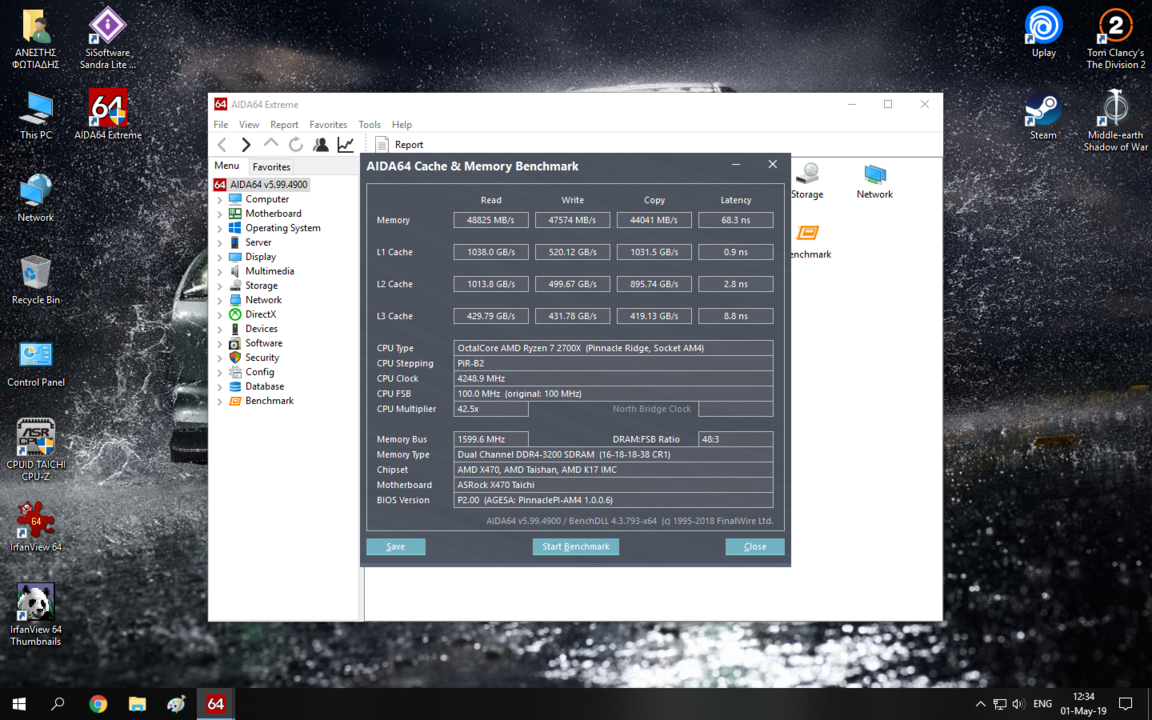
Task: Click the Save button in benchmark dialog
Action: click(x=395, y=547)
